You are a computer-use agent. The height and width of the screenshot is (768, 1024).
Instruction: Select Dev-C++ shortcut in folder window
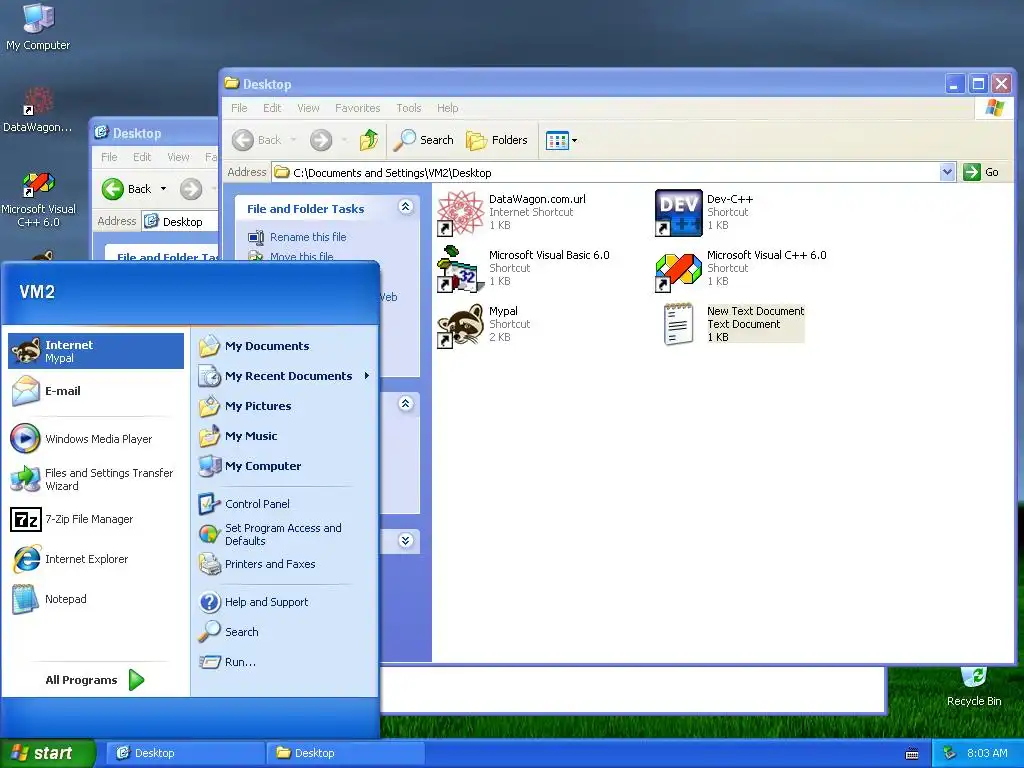point(705,212)
